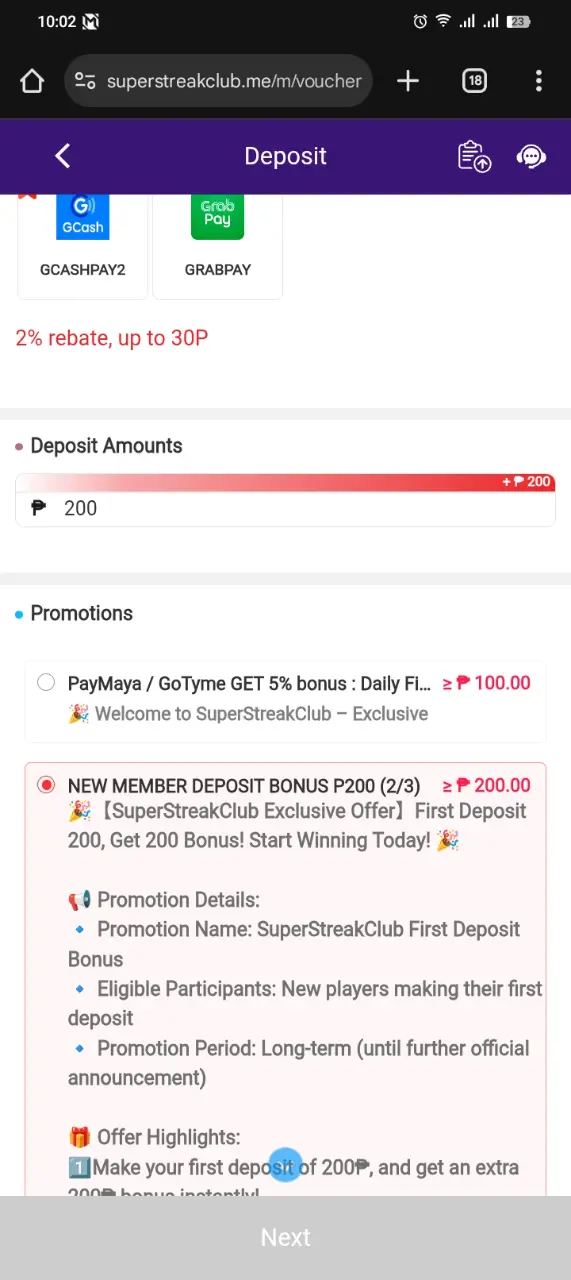
Task: View open tabs counter showing 18
Action: tap(474, 81)
